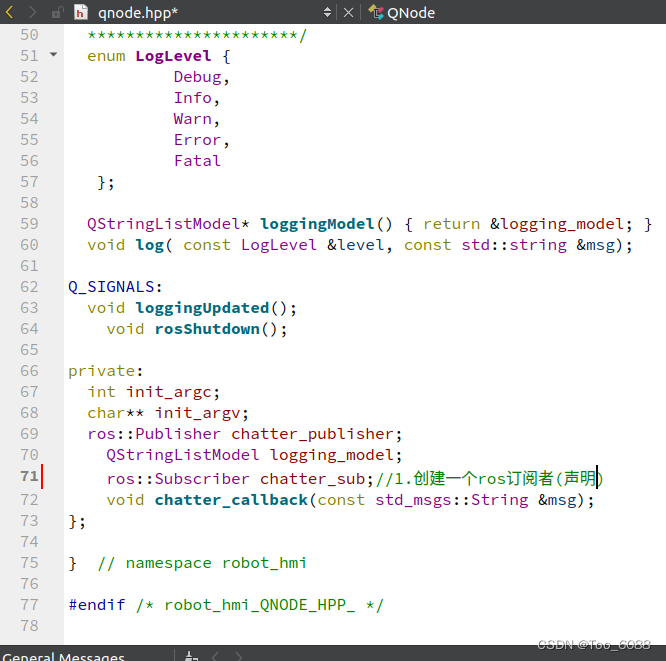The width and height of the screenshot is (666, 661).
Task: Open the General Messages output pane
Action: [64, 656]
